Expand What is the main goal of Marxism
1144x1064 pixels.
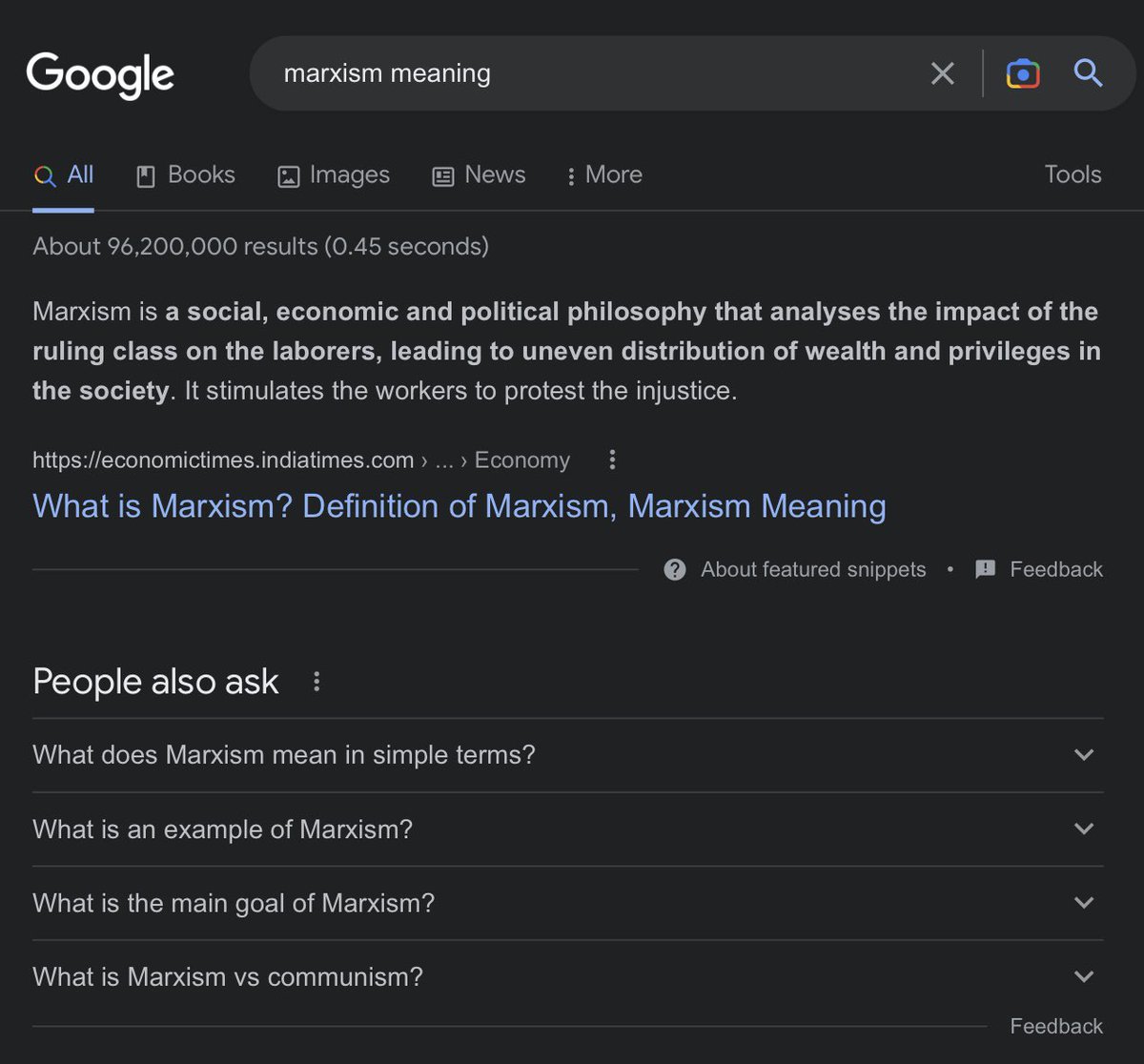[x=568, y=903]
